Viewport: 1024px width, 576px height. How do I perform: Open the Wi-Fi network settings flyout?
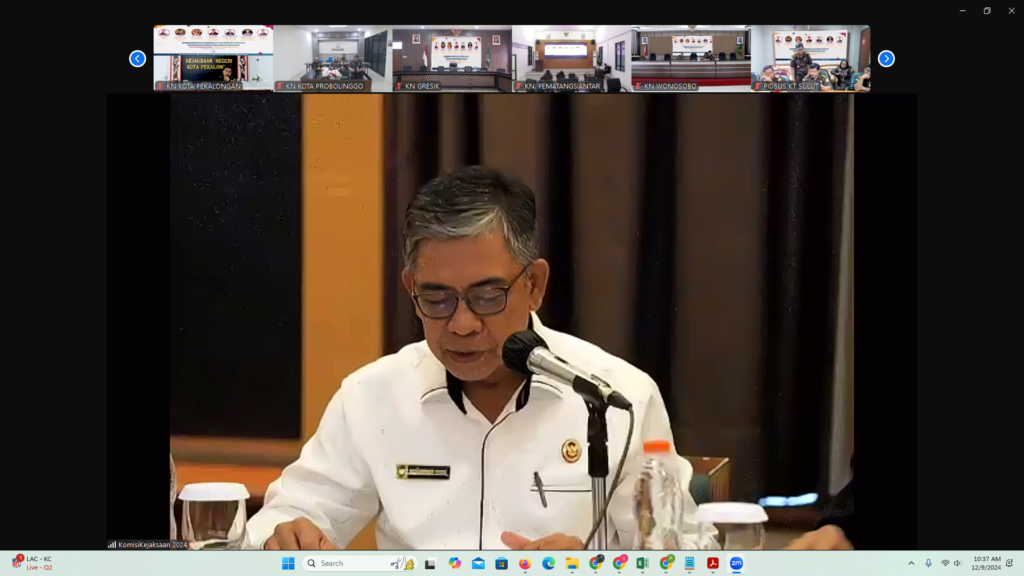(x=945, y=563)
